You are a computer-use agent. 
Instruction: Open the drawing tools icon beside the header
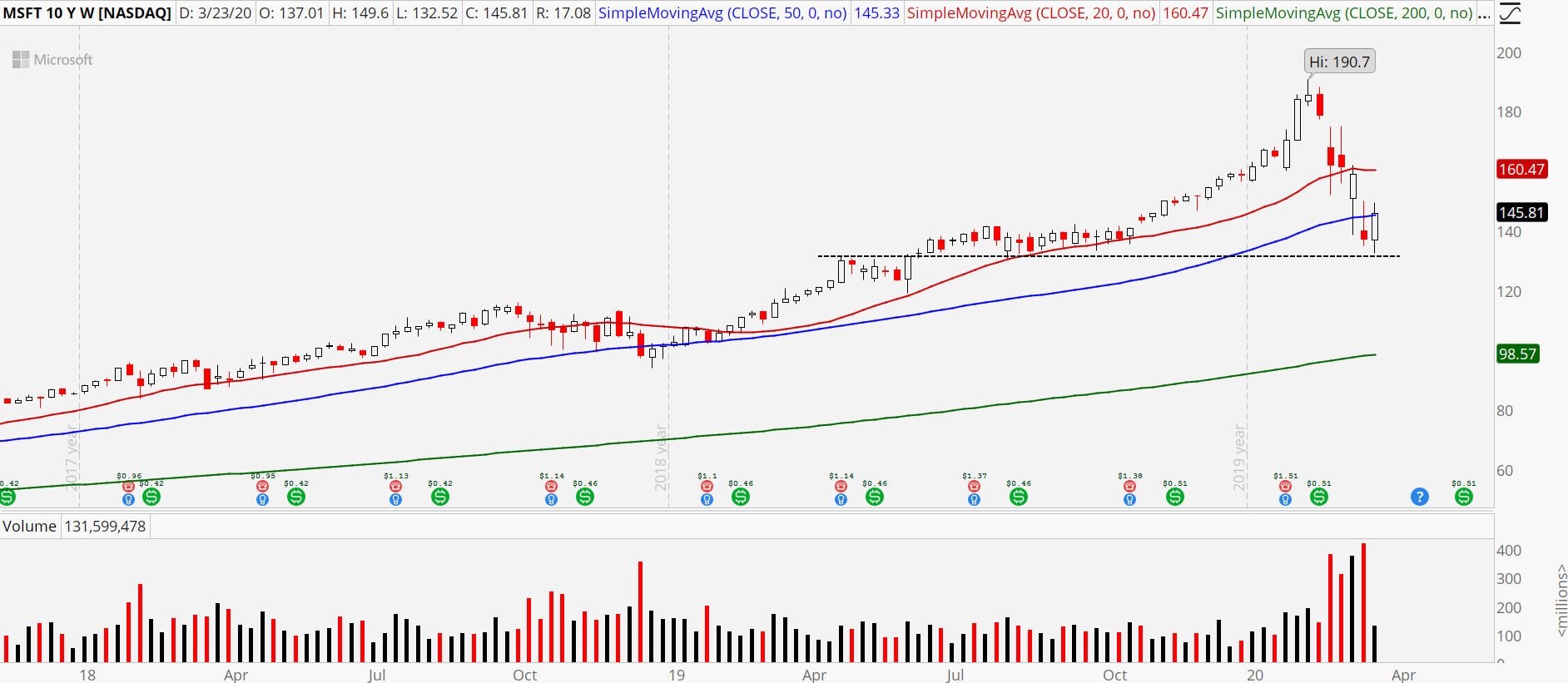[x=1510, y=13]
